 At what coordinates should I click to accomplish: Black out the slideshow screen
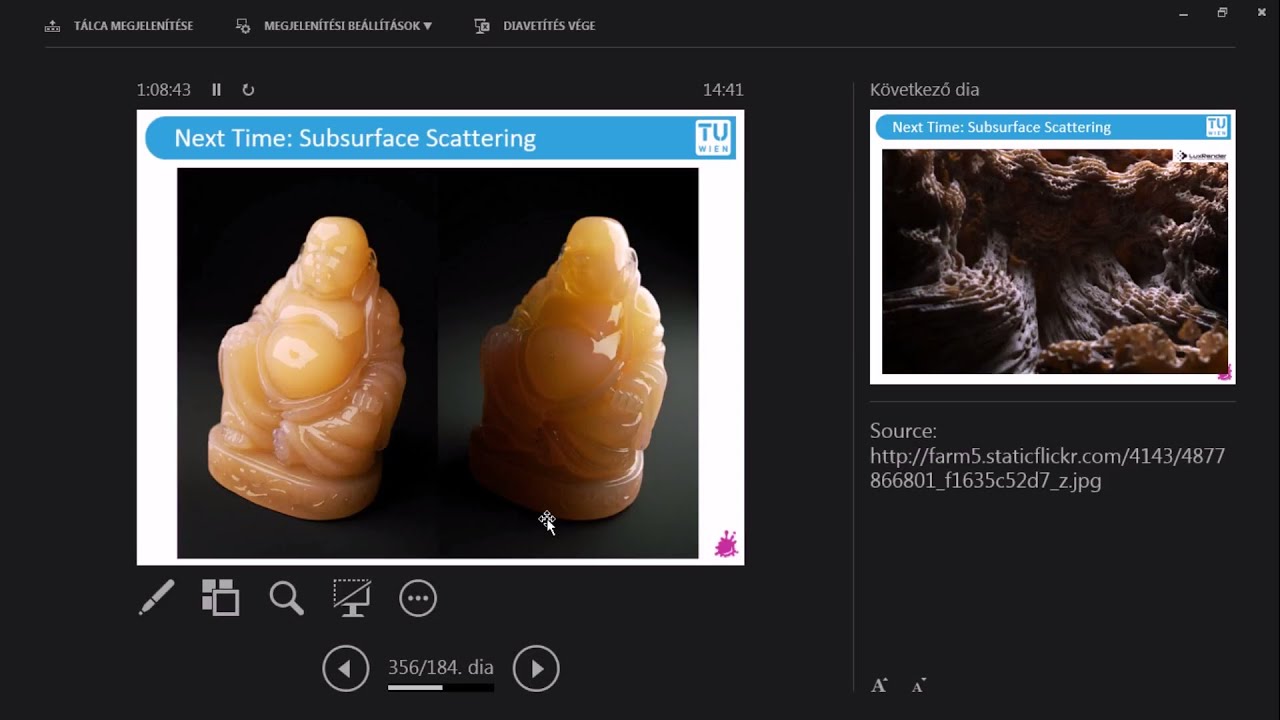point(352,598)
